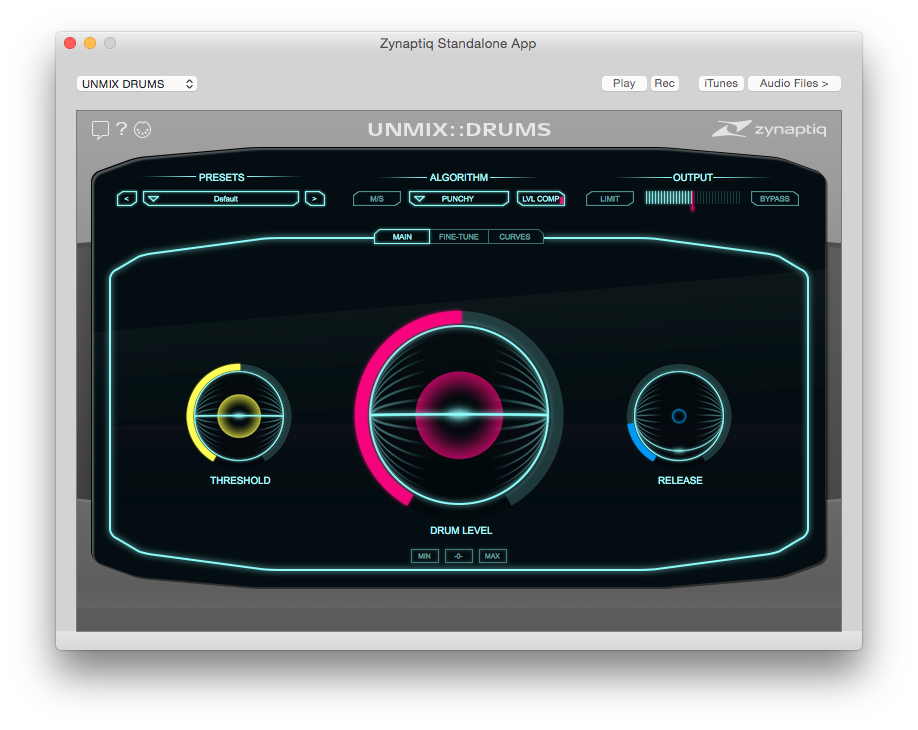Switch to the CURVES tab
918x730 pixels.
tap(516, 237)
